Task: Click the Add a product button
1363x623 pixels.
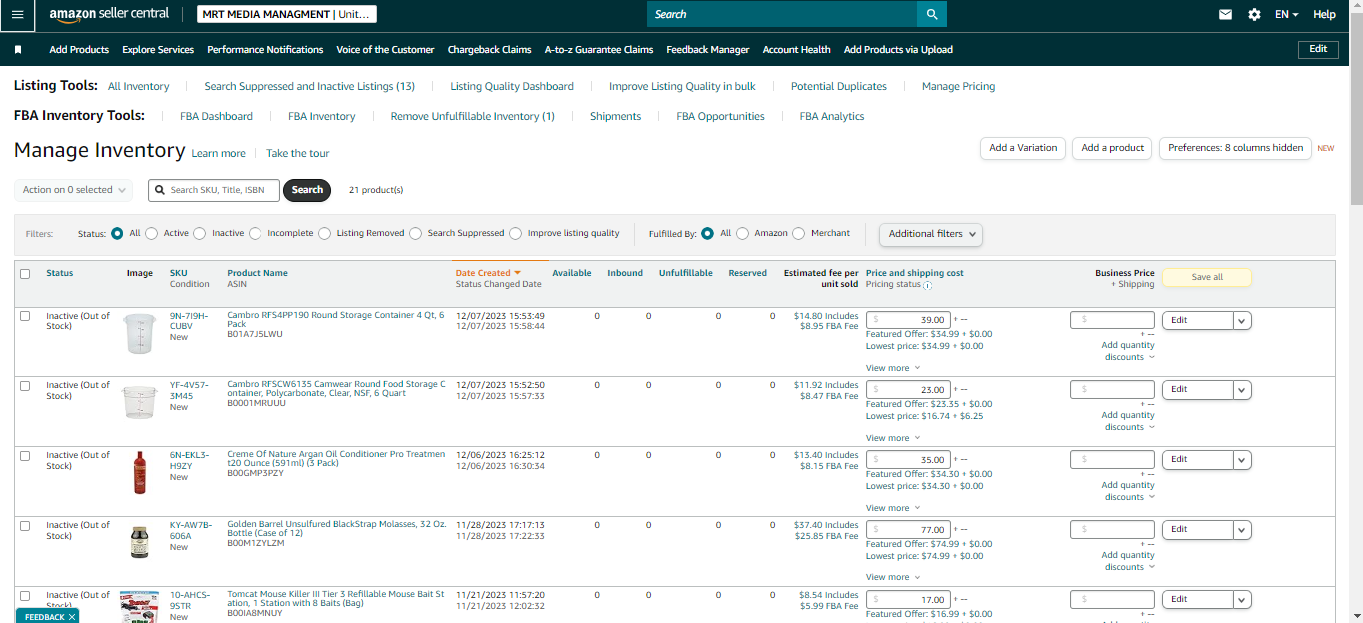Action: (x=1112, y=148)
